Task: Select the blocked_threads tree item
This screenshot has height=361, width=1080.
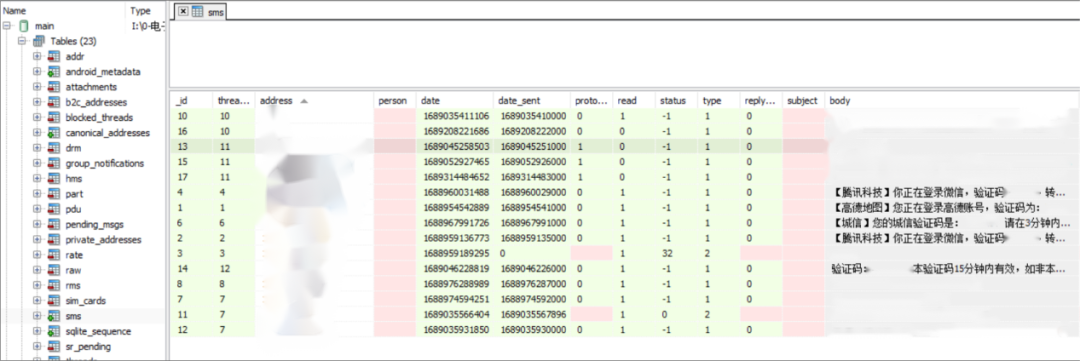Action: [99, 118]
